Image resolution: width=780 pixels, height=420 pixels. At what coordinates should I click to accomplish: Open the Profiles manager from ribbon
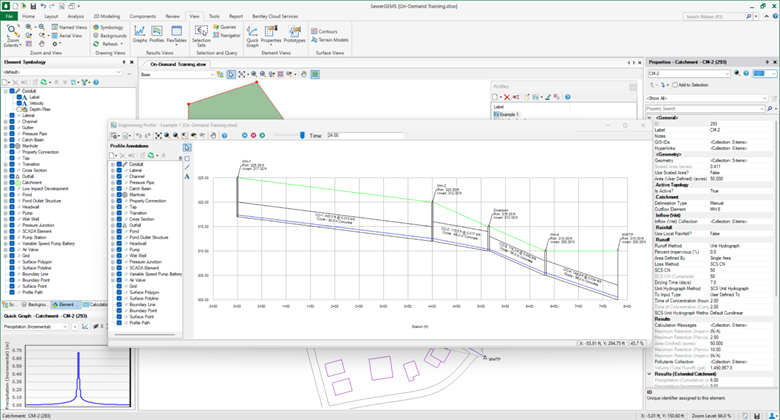[x=157, y=34]
